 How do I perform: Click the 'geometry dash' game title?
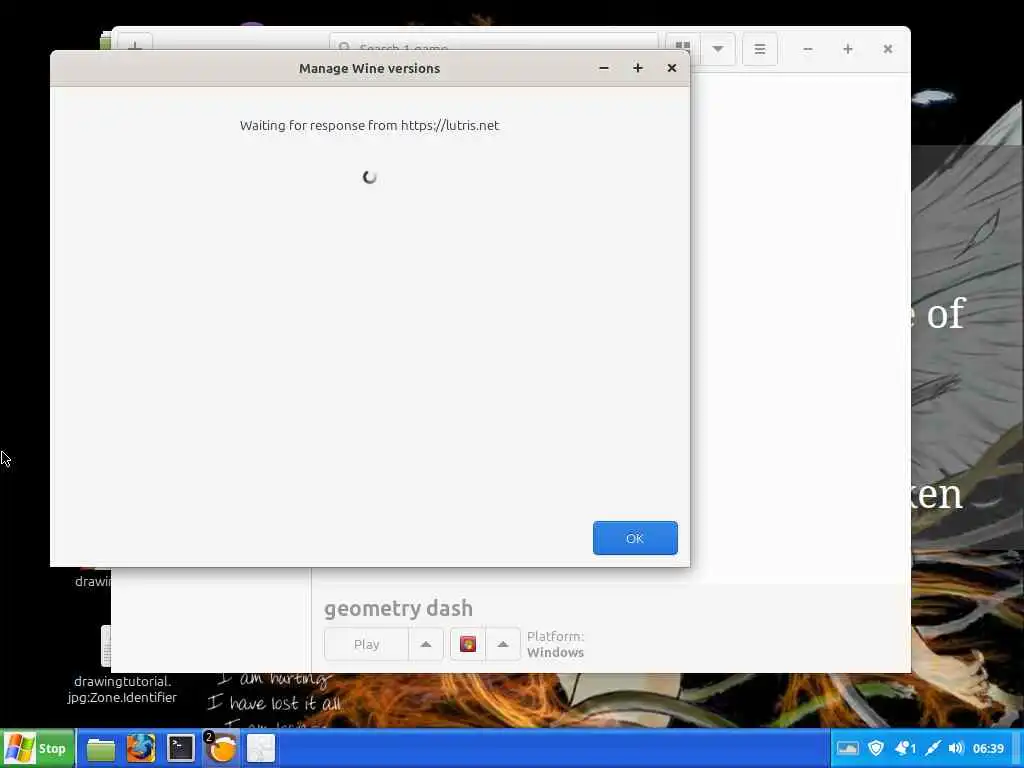tap(398, 608)
